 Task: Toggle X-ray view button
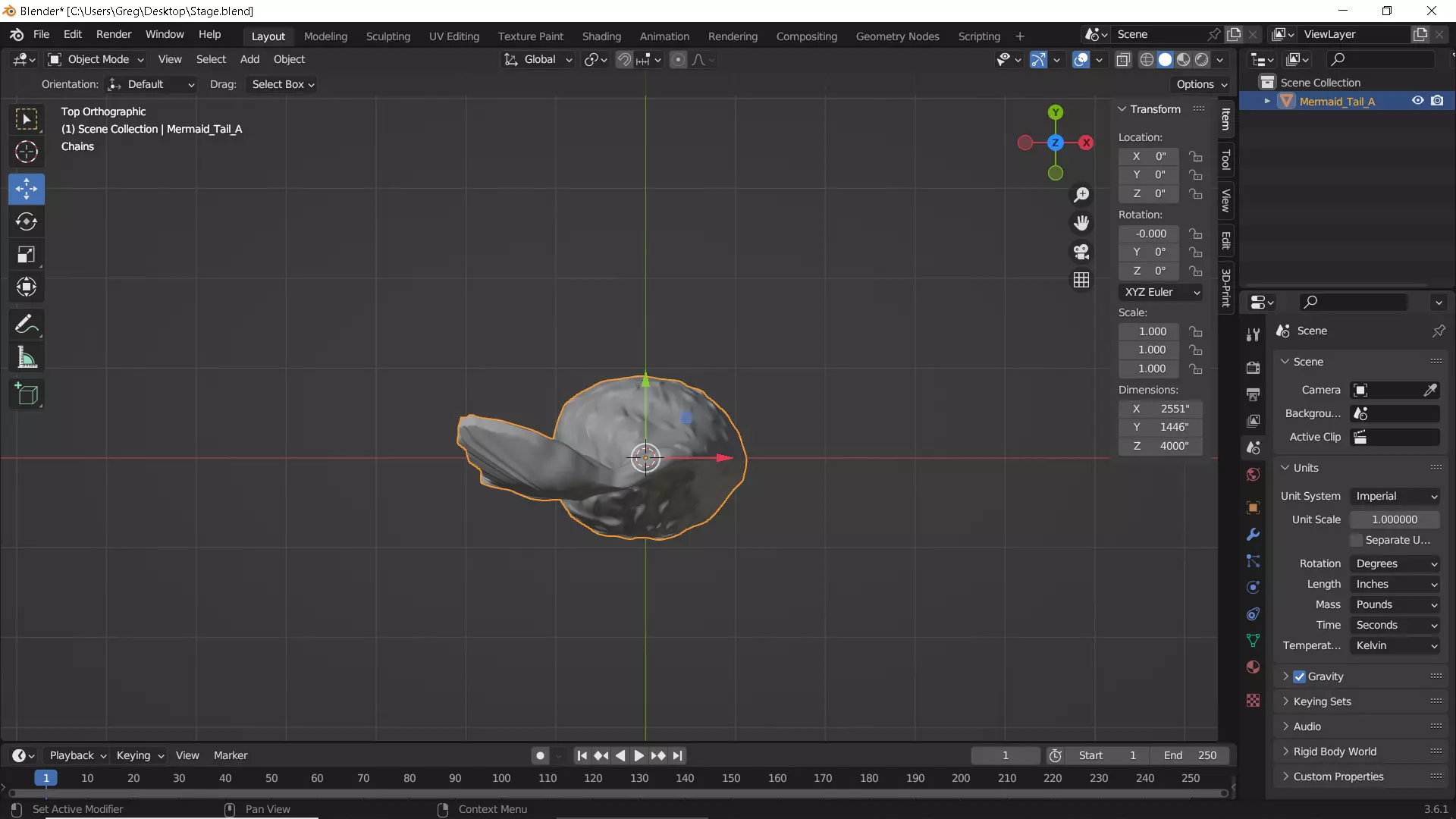point(1123,59)
